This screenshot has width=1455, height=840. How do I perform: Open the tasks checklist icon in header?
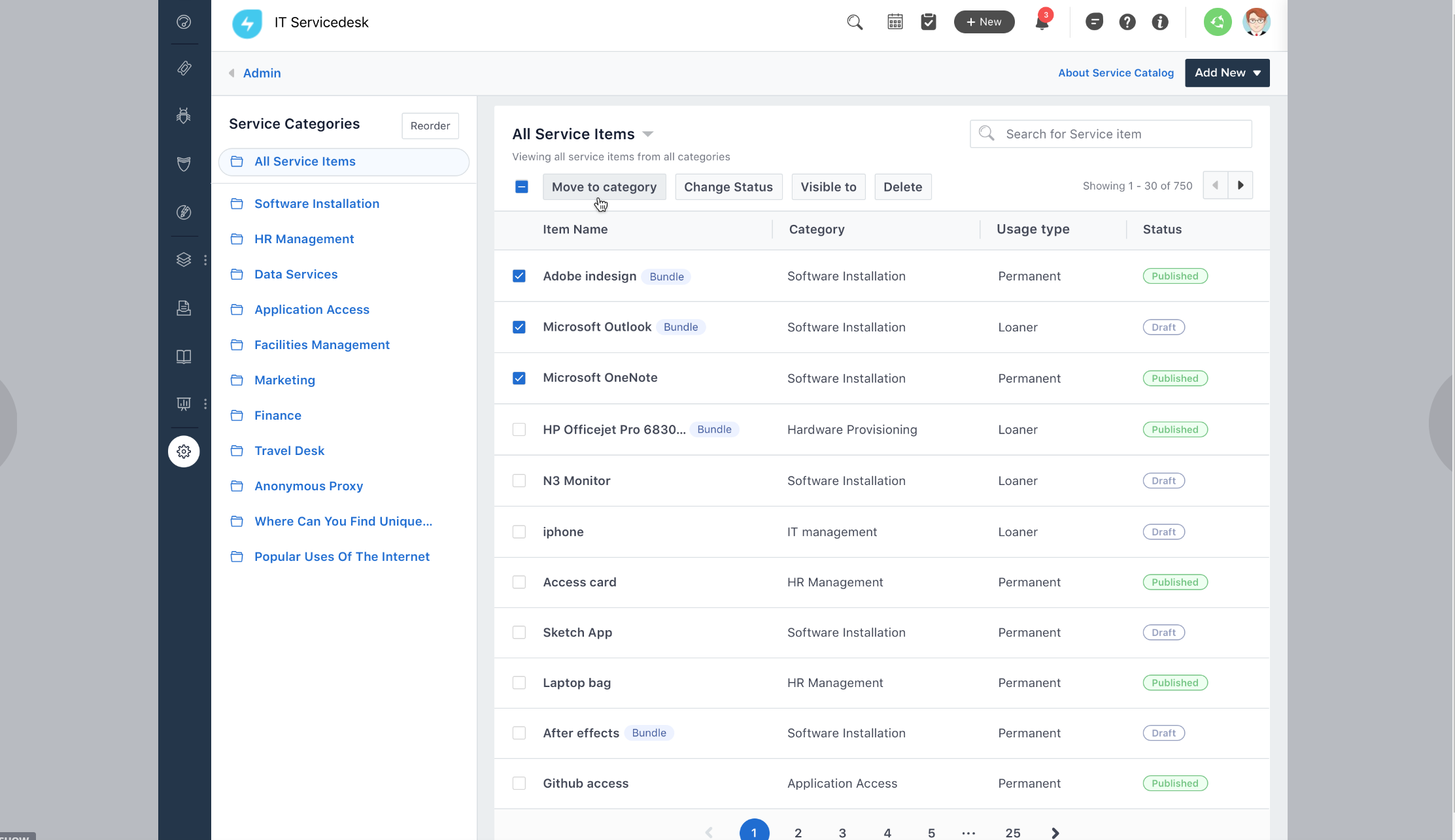pos(929,22)
